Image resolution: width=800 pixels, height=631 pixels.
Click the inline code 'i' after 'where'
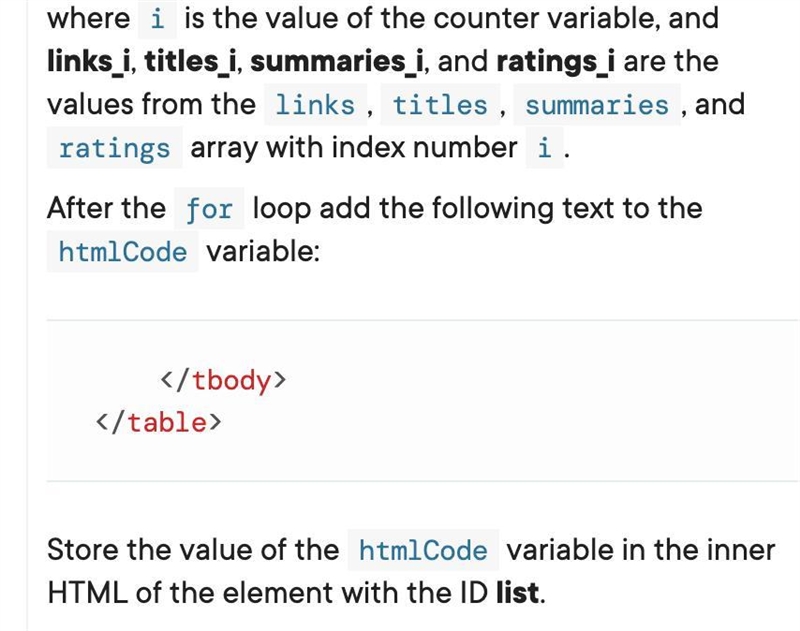(157, 19)
